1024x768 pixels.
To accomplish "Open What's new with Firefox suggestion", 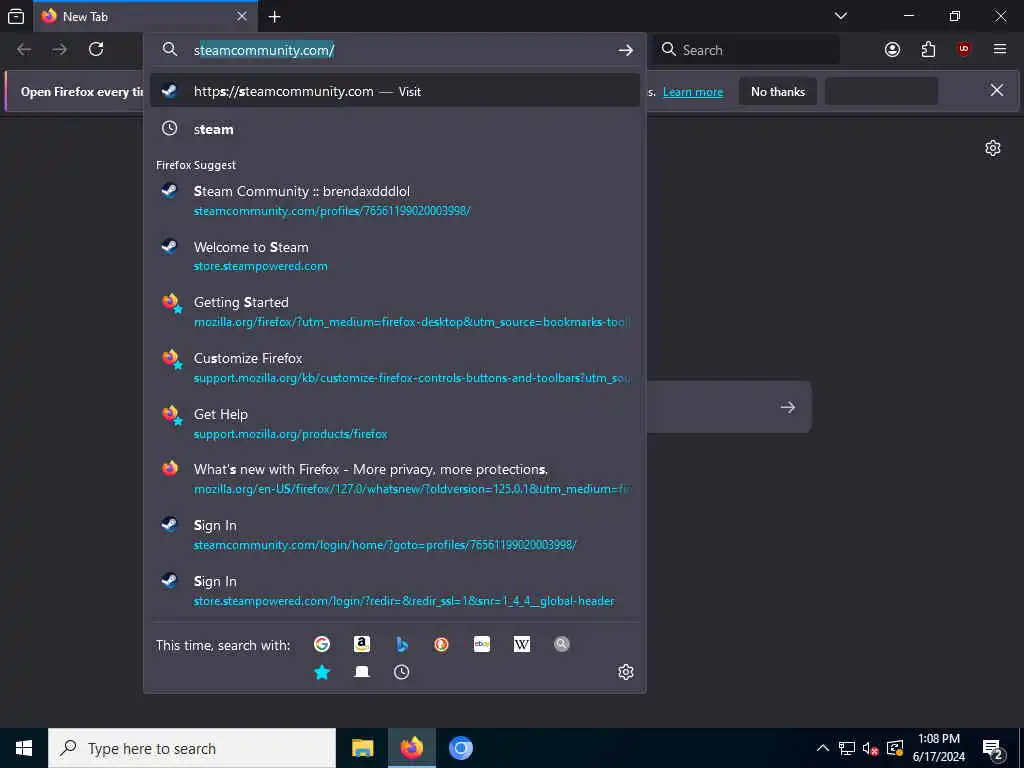I will (x=394, y=479).
